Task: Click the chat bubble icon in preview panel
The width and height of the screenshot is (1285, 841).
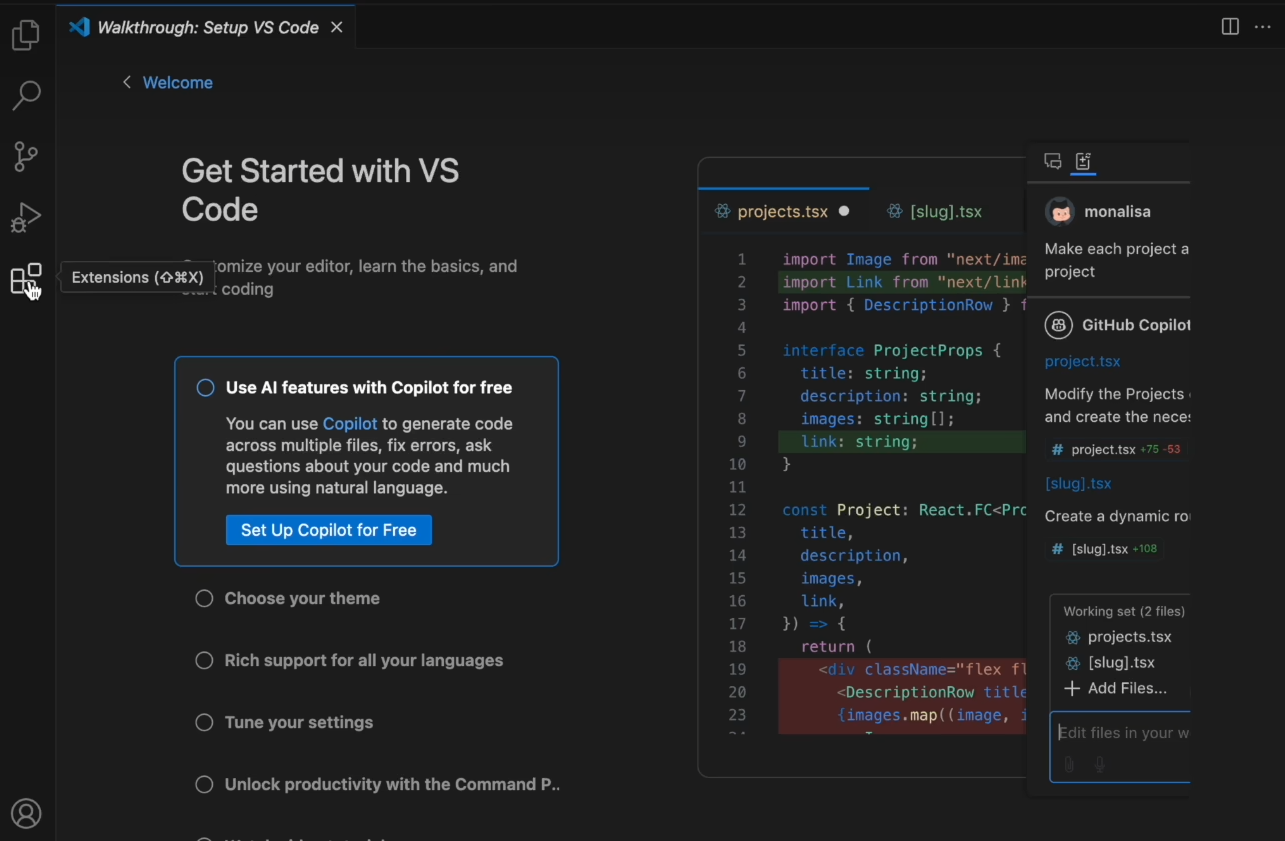Action: pyautogui.click(x=1053, y=161)
